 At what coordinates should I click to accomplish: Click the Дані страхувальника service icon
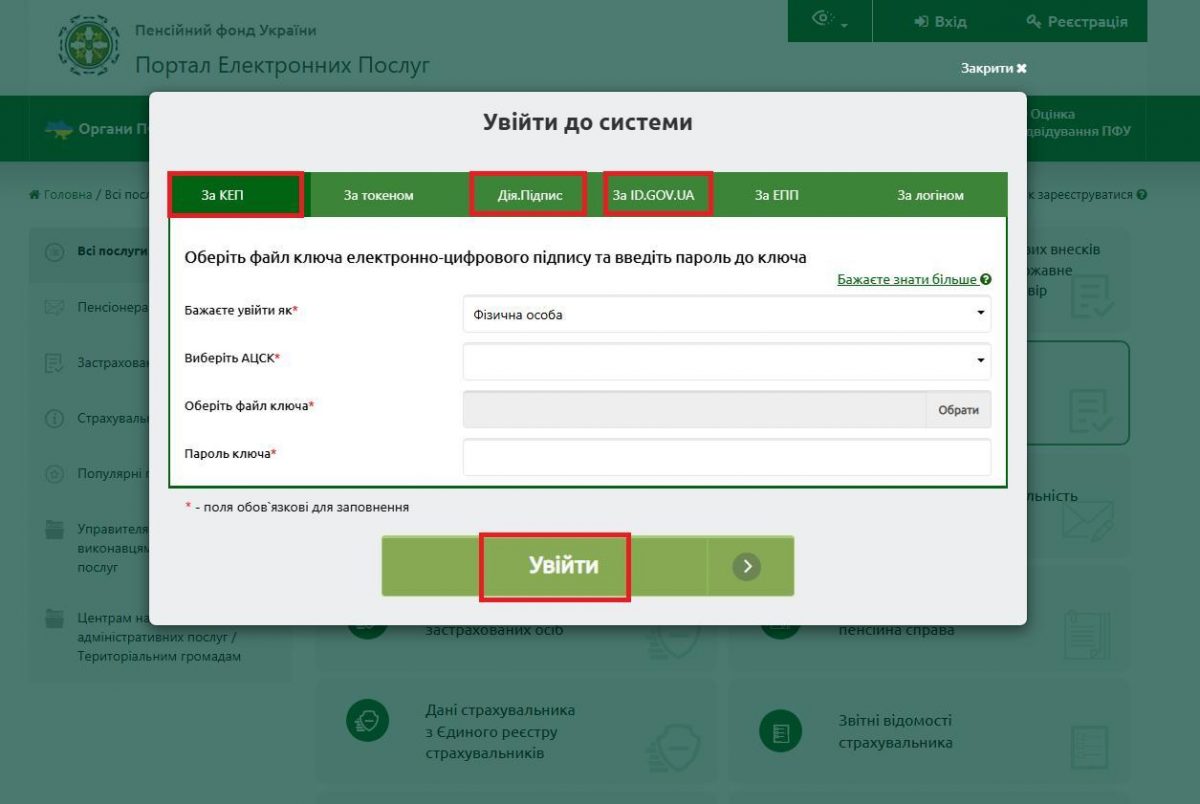[367, 720]
